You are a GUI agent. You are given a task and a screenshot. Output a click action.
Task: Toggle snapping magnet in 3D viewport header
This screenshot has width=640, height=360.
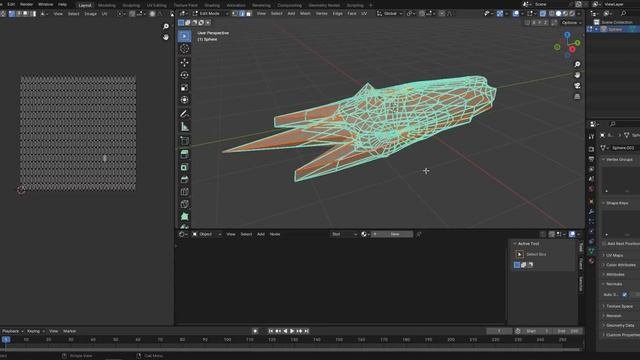(422, 13)
